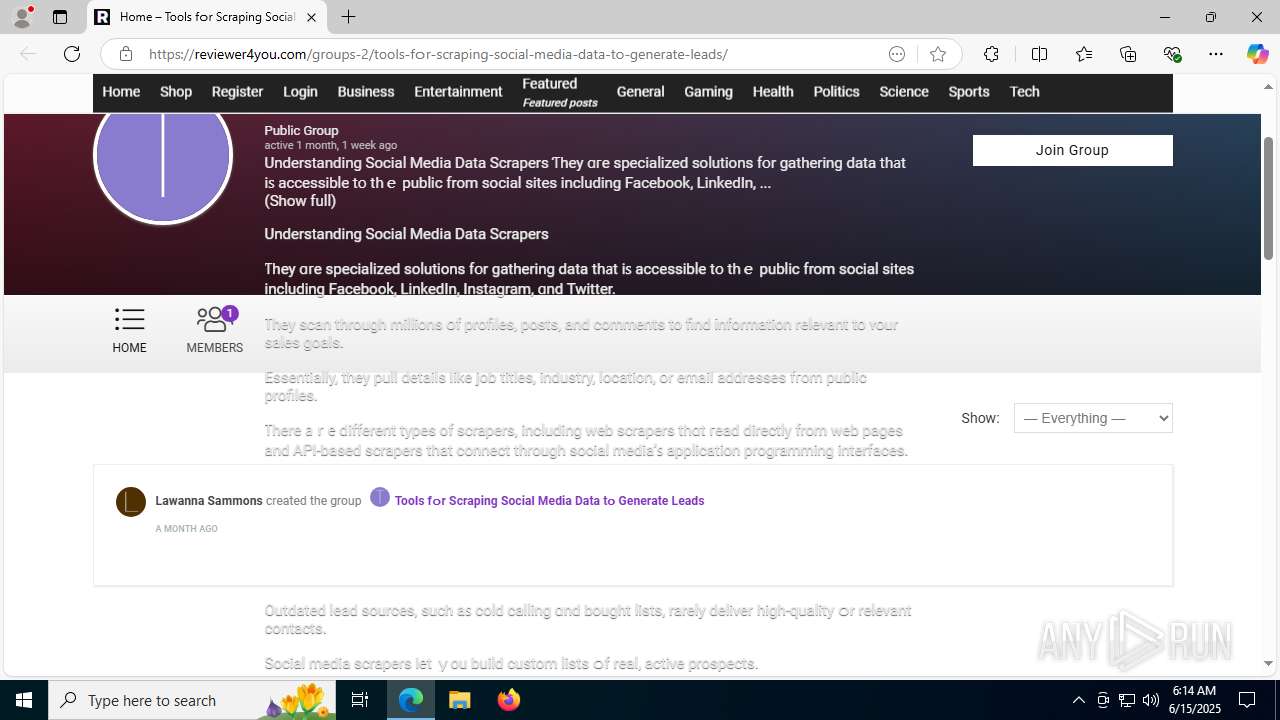1280x720 pixels.
Task: Open Tools for Scraping Social Media group link
Action: tap(549, 501)
